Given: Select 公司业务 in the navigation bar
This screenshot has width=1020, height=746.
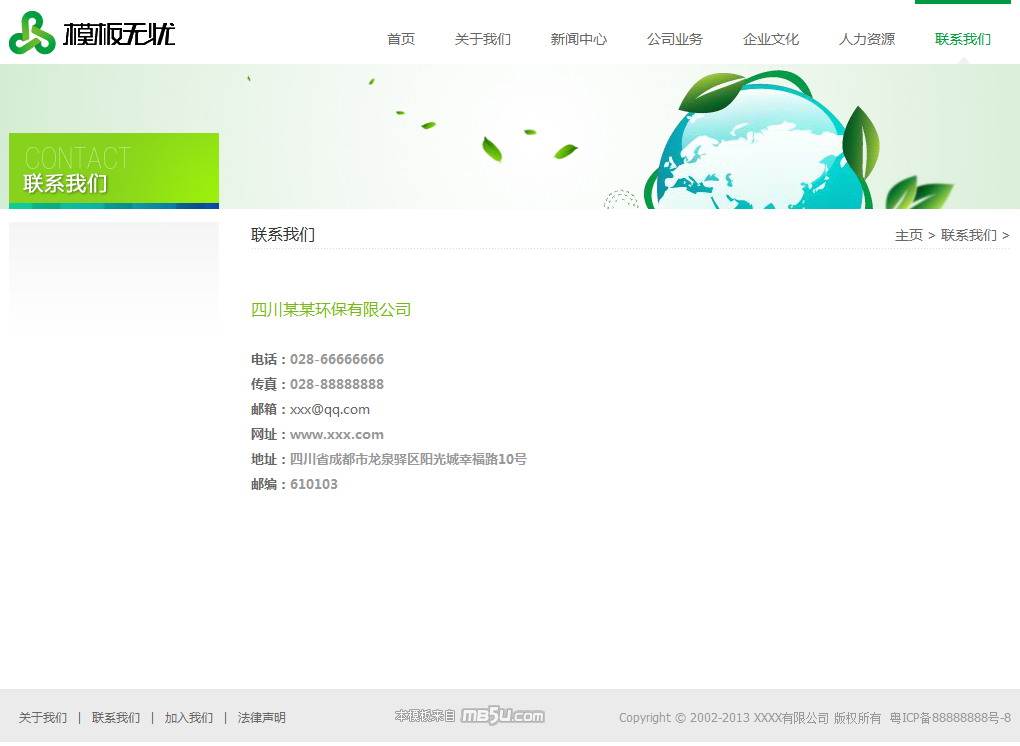Looking at the screenshot, I should [675, 39].
